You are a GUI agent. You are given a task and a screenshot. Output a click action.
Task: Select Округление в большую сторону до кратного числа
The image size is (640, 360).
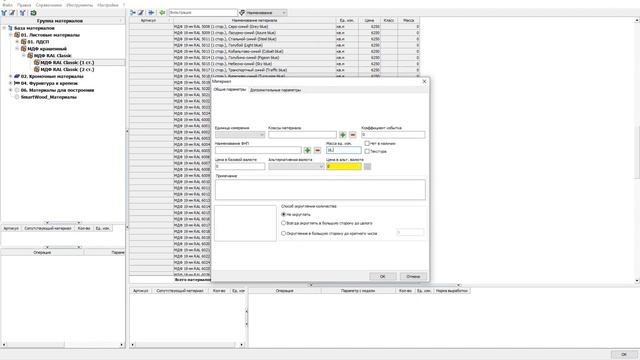pos(284,233)
